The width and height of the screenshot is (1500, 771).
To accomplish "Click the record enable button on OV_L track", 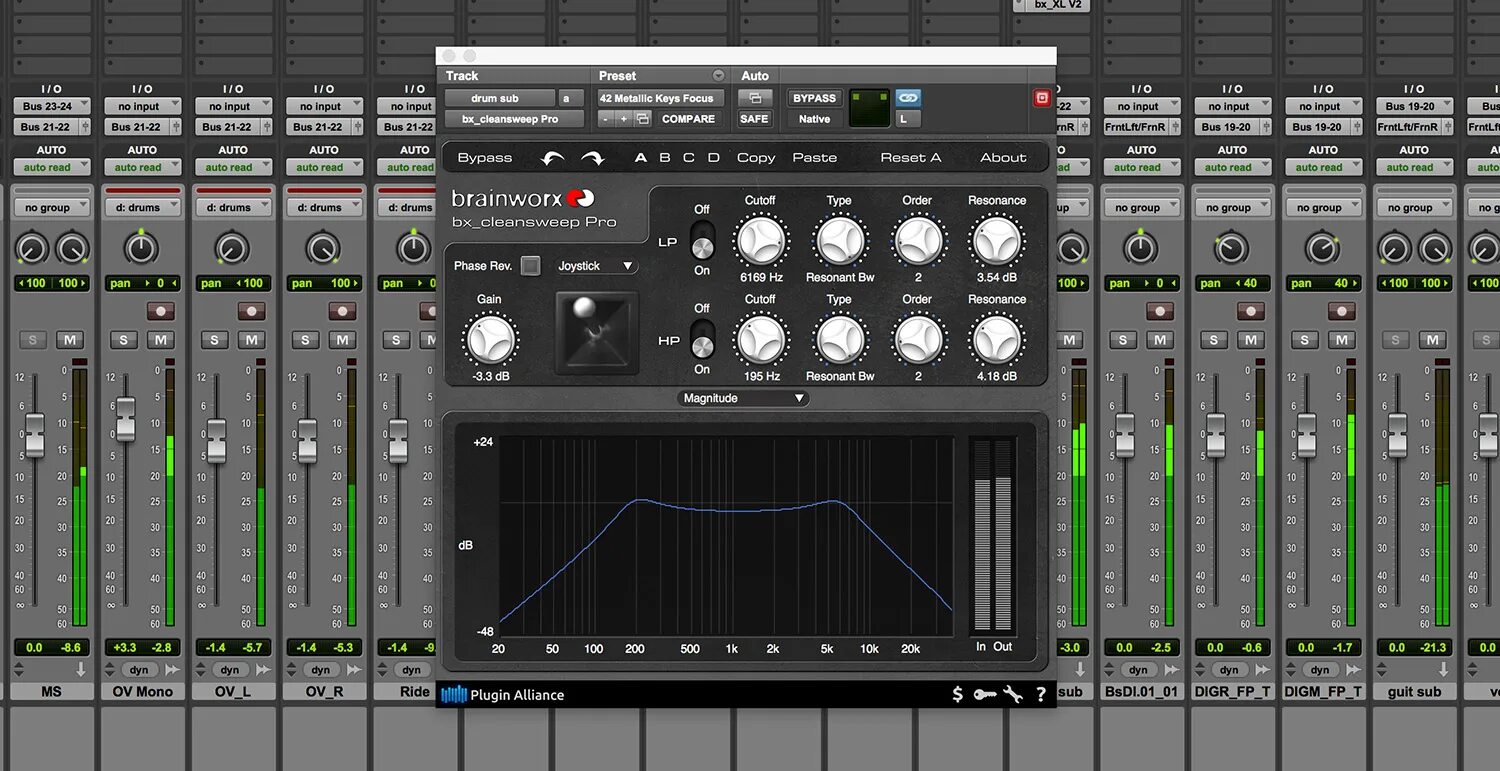I will pos(251,311).
